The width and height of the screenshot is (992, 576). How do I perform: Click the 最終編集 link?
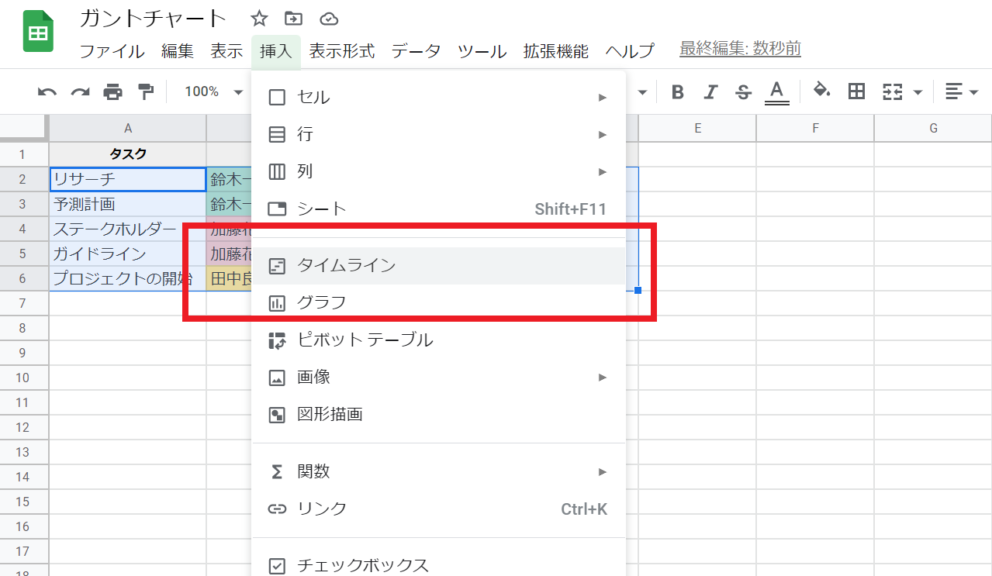pyautogui.click(x=738, y=47)
